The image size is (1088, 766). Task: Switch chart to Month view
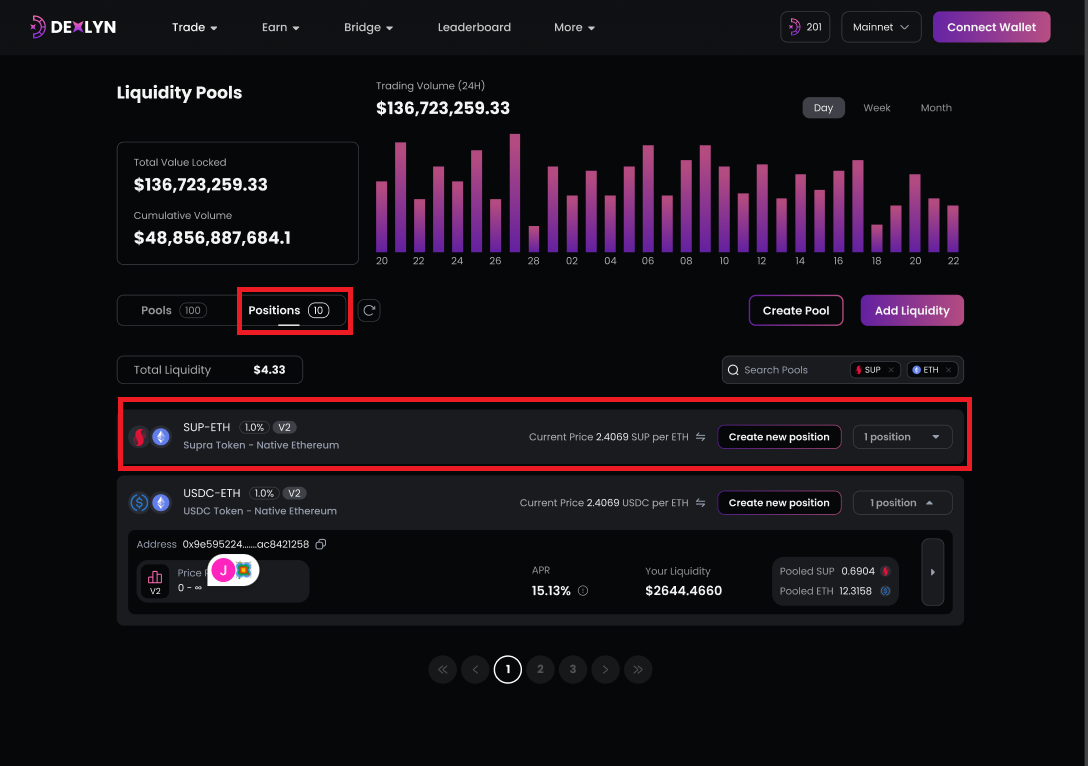tap(935, 108)
